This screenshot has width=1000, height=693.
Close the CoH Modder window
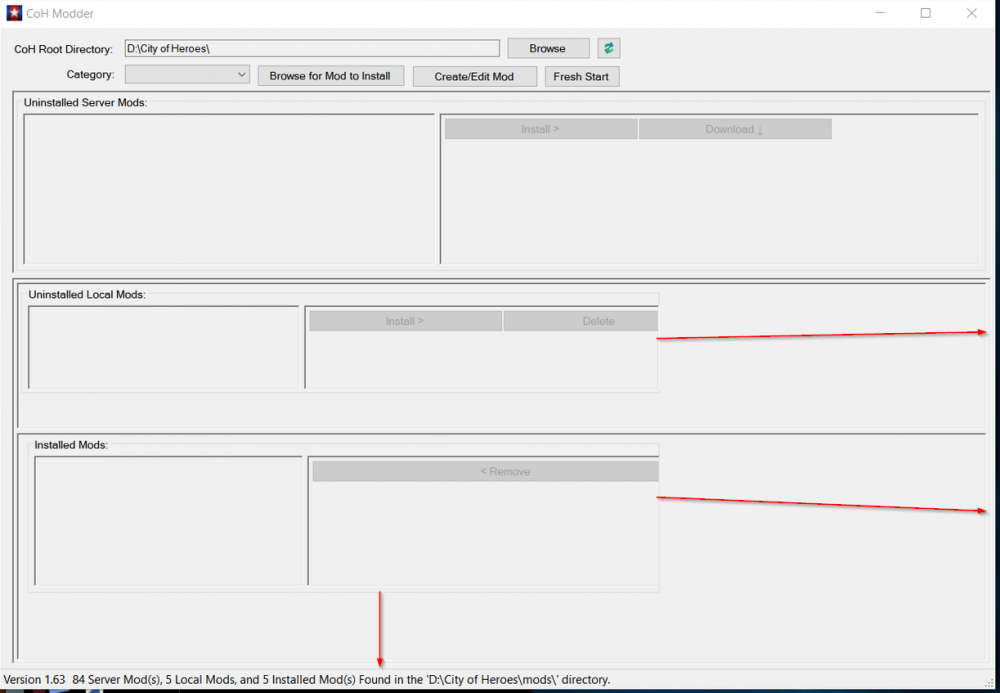tap(972, 13)
